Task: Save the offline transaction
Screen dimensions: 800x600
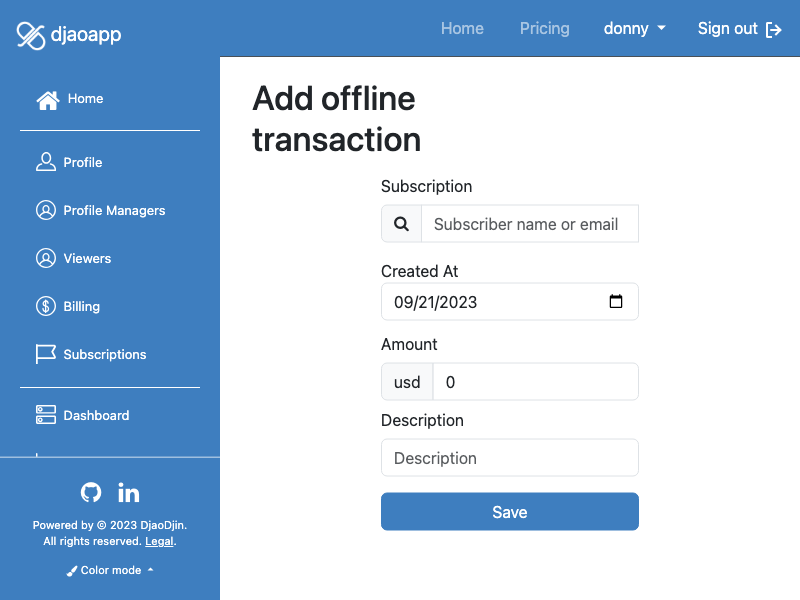Action: click(510, 511)
